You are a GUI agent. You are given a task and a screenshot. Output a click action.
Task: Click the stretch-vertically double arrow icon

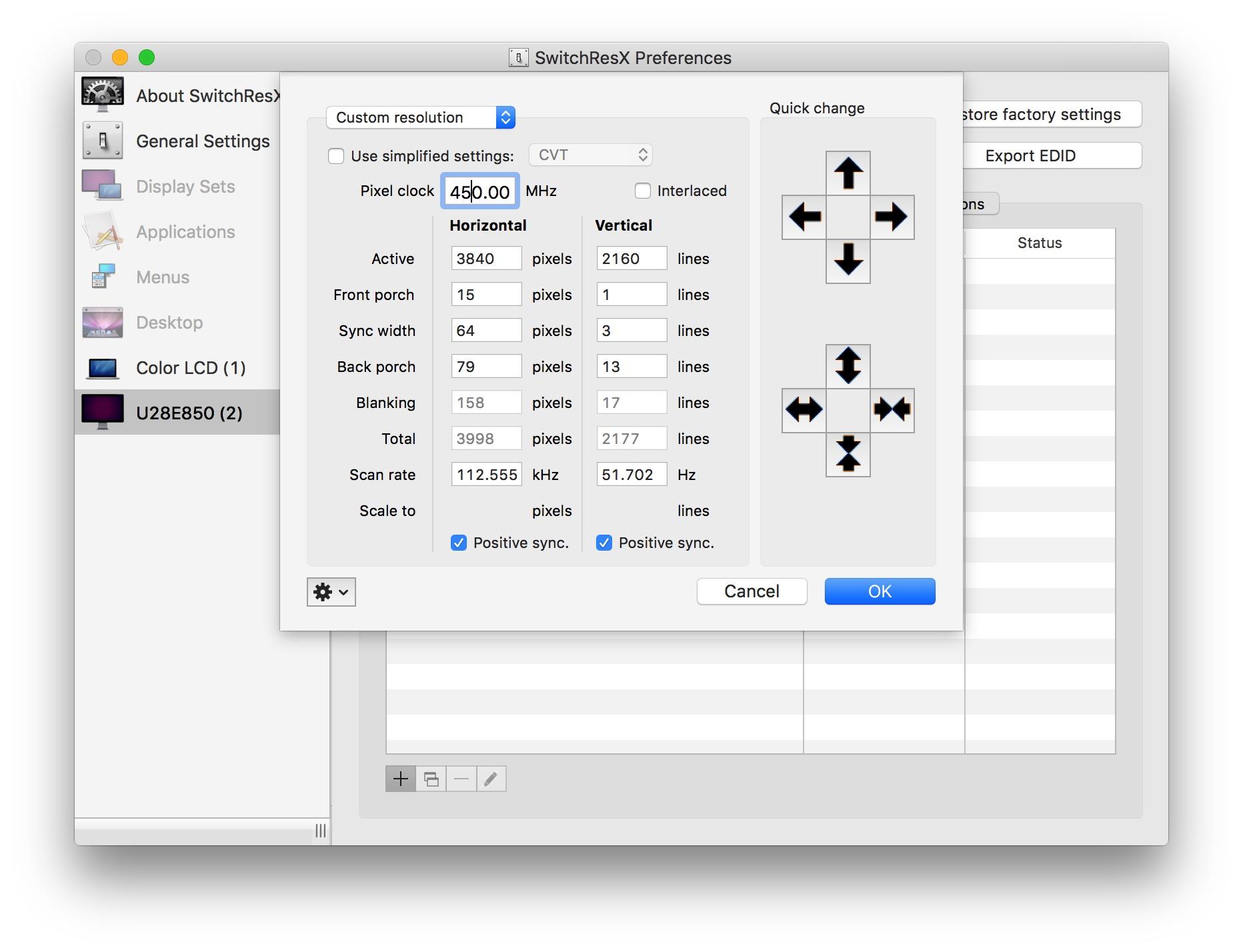click(x=848, y=367)
